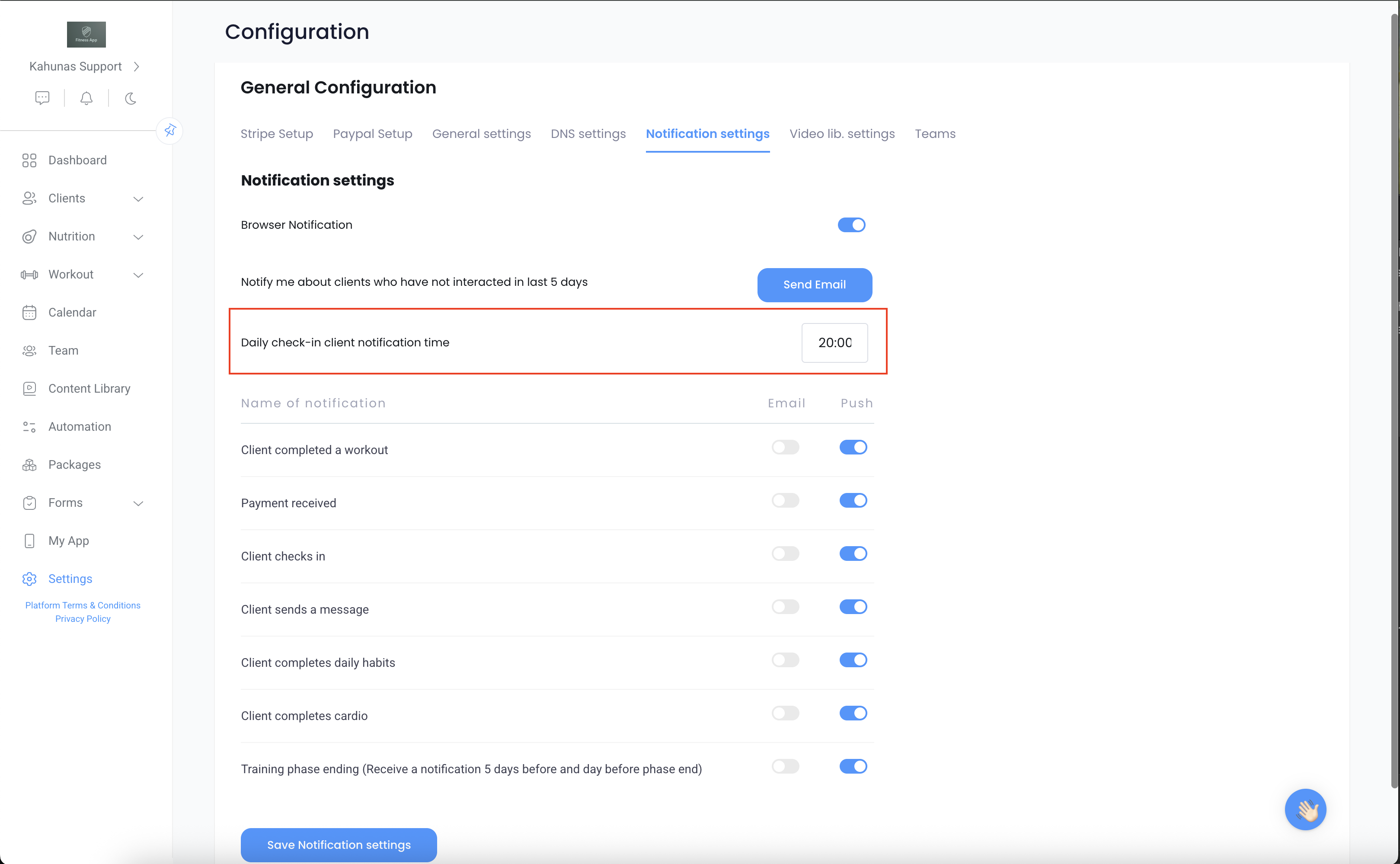
Task: Open the Stripe Setup tab
Action: pyautogui.click(x=276, y=134)
